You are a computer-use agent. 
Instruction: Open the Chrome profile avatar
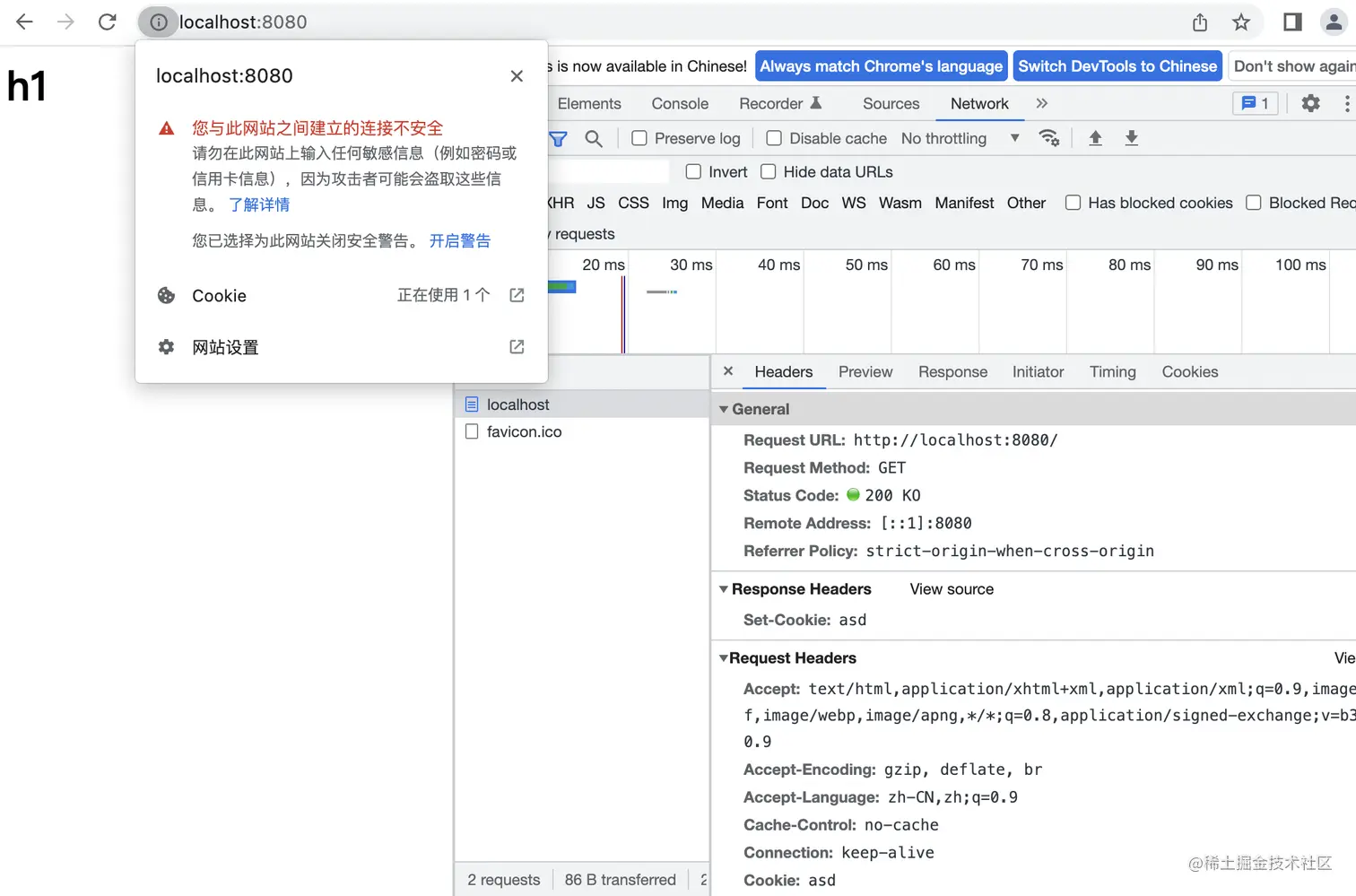point(1334,22)
